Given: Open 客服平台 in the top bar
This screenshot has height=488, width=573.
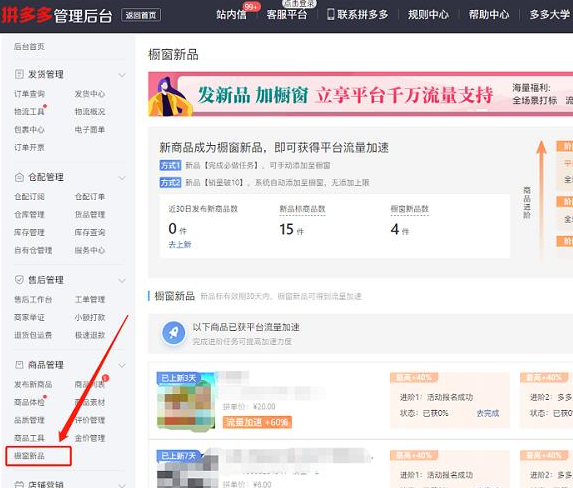Looking at the screenshot, I should point(286,15).
